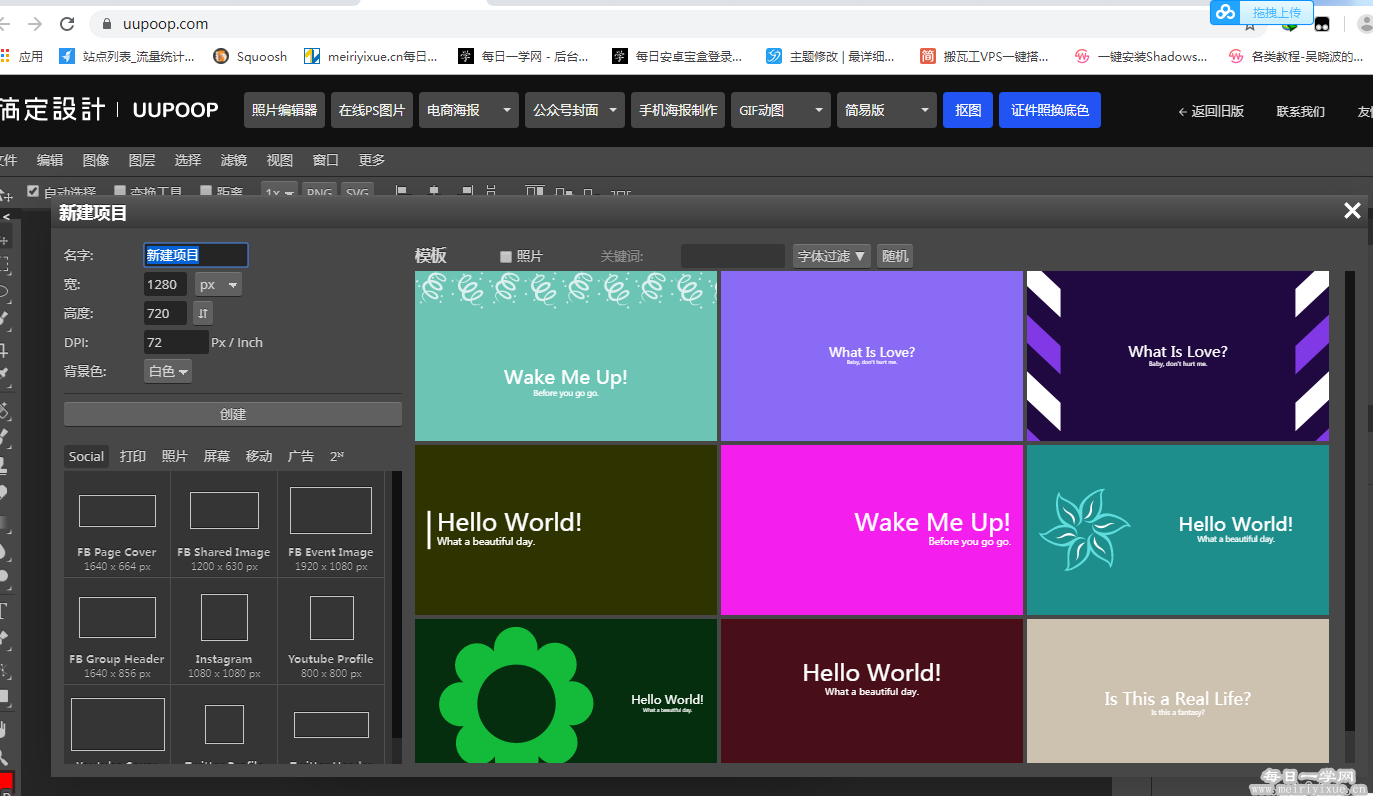Go forward in browser history
This screenshot has width=1373, height=796.
(35, 23)
